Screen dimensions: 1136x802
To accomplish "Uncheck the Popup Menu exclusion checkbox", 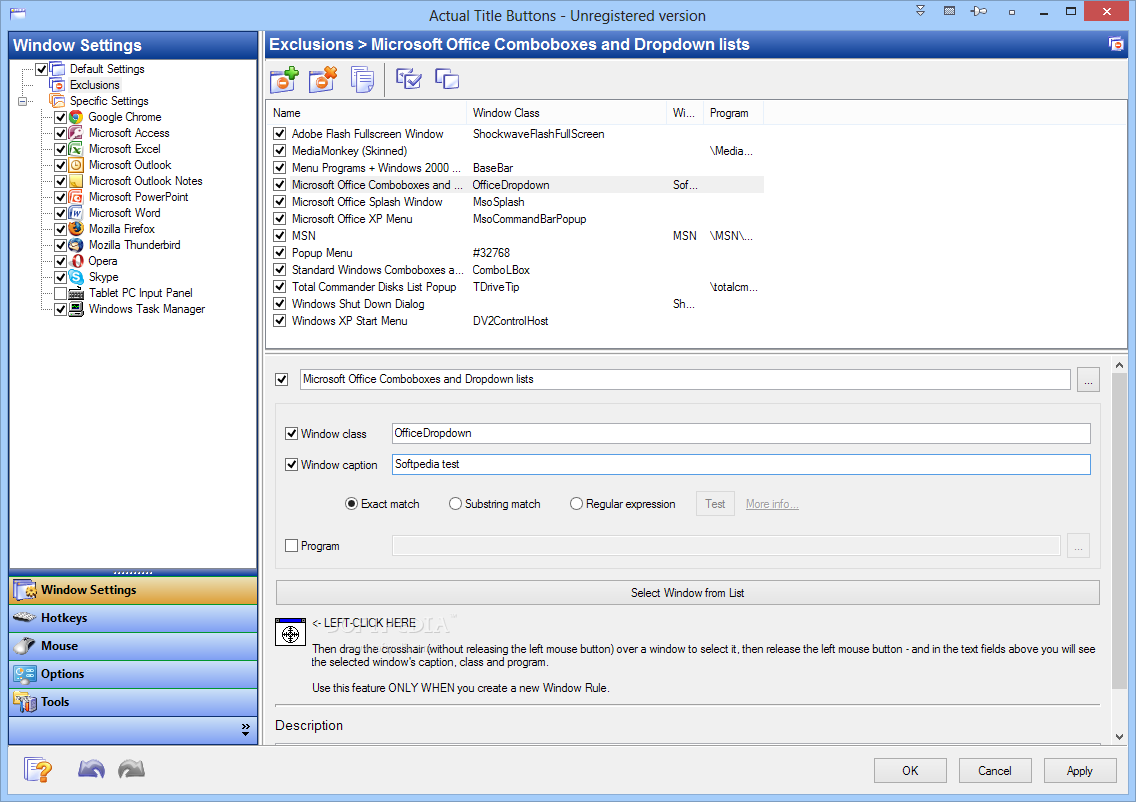I will point(280,253).
